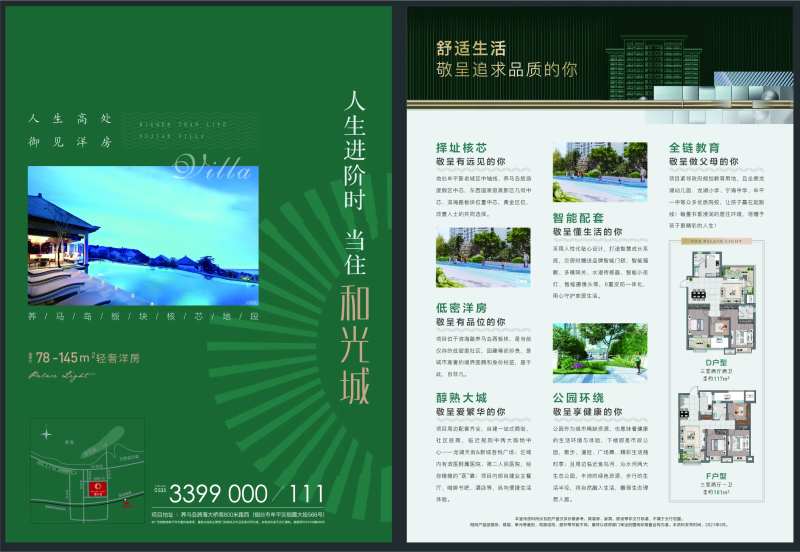Click the 'Villa' script text
The height and width of the screenshot is (552, 800).
pyautogui.click(x=212, y=166)
